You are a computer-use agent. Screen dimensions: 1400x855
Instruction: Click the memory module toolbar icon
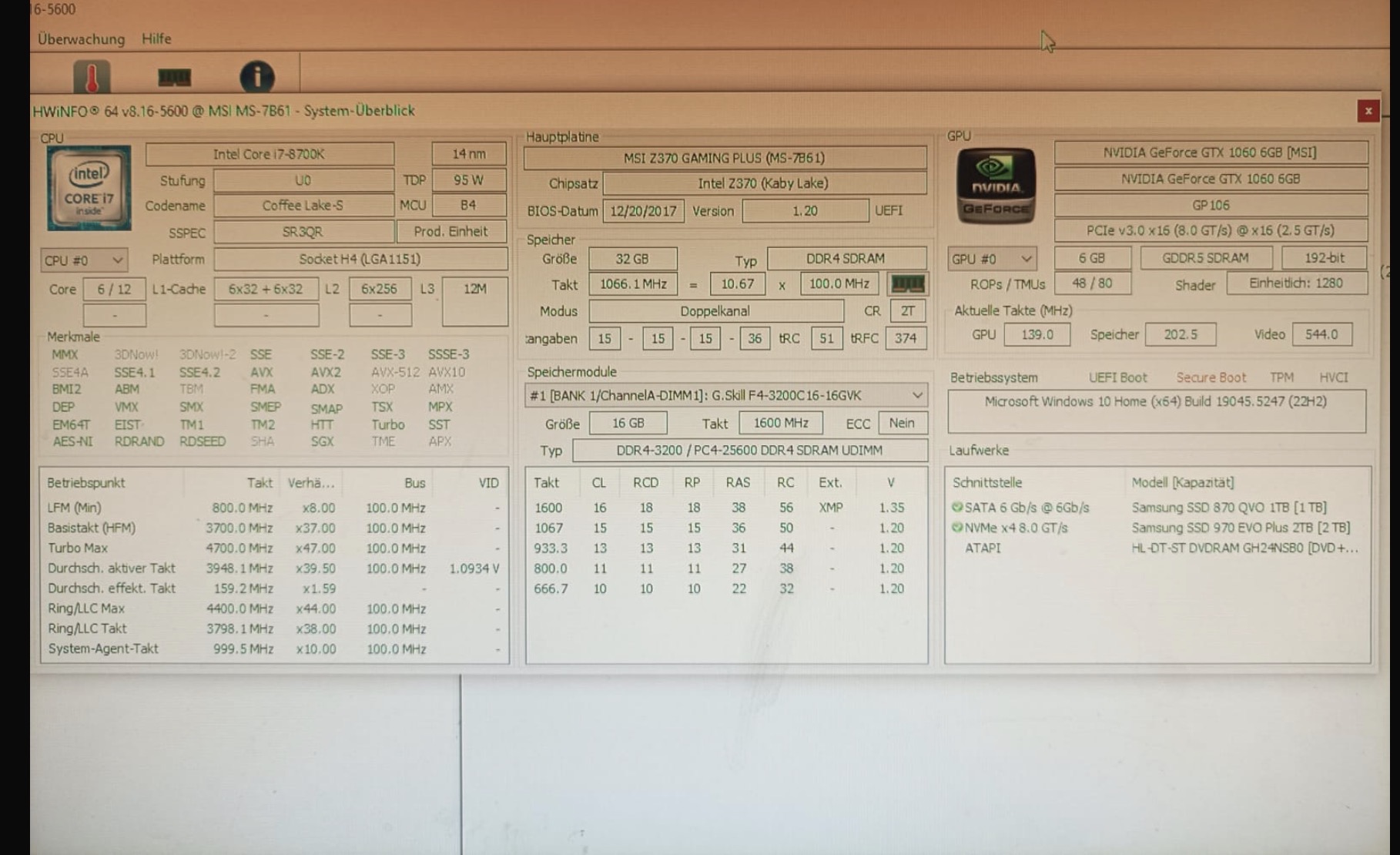point(174,77)
